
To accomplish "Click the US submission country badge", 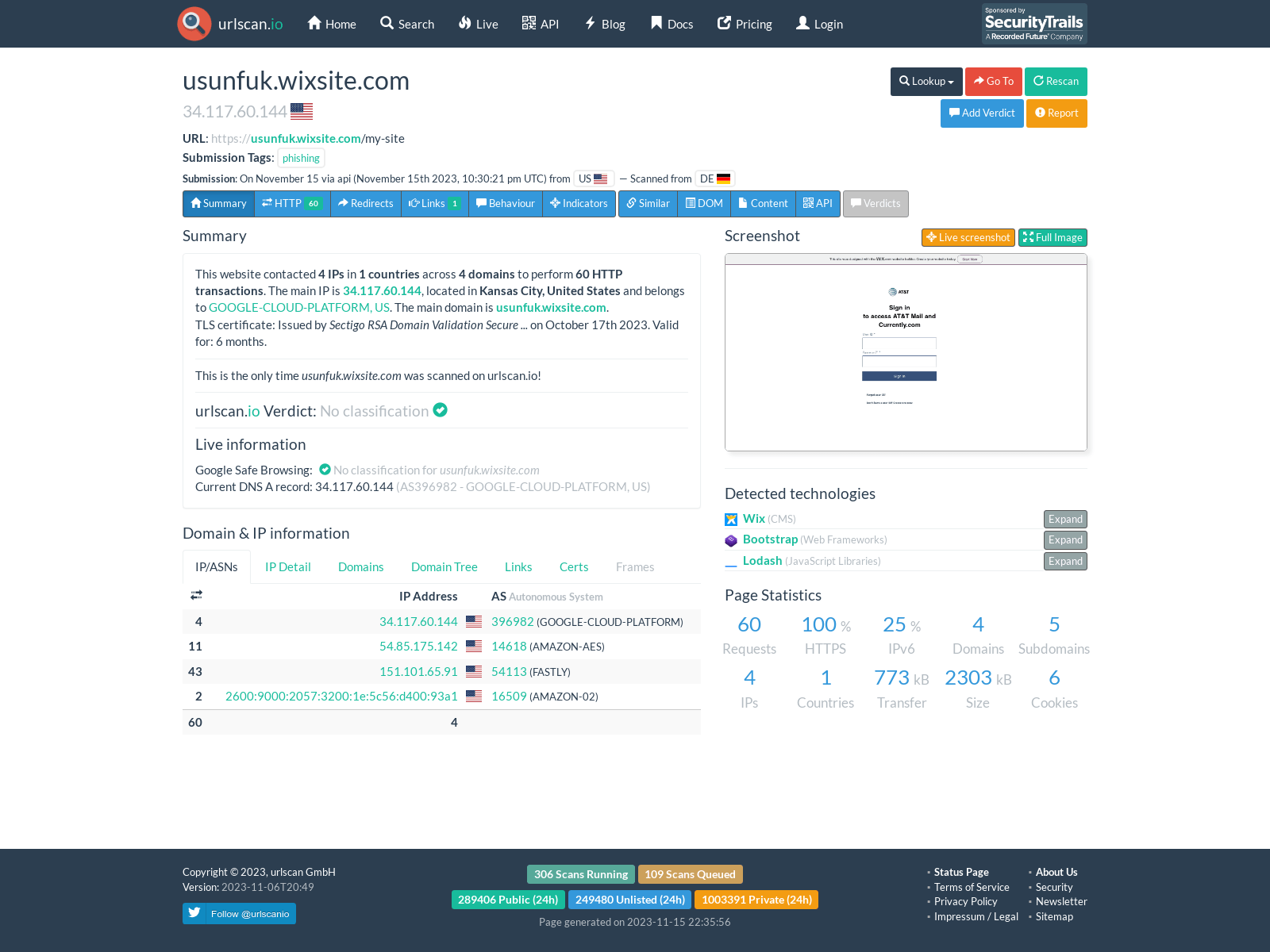I will pos(593,179).
